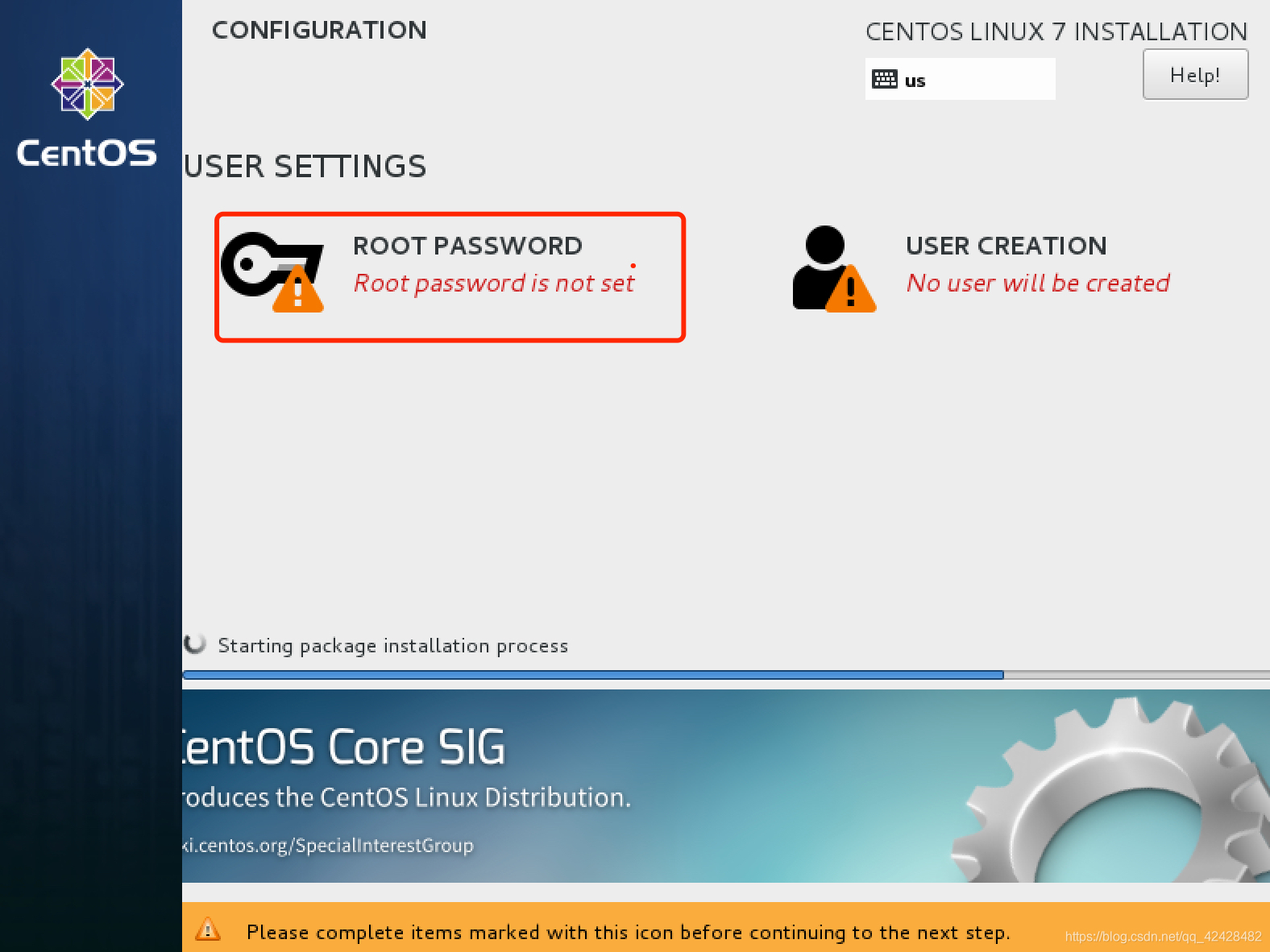Click the Help! button

(x=1195, y=74)
